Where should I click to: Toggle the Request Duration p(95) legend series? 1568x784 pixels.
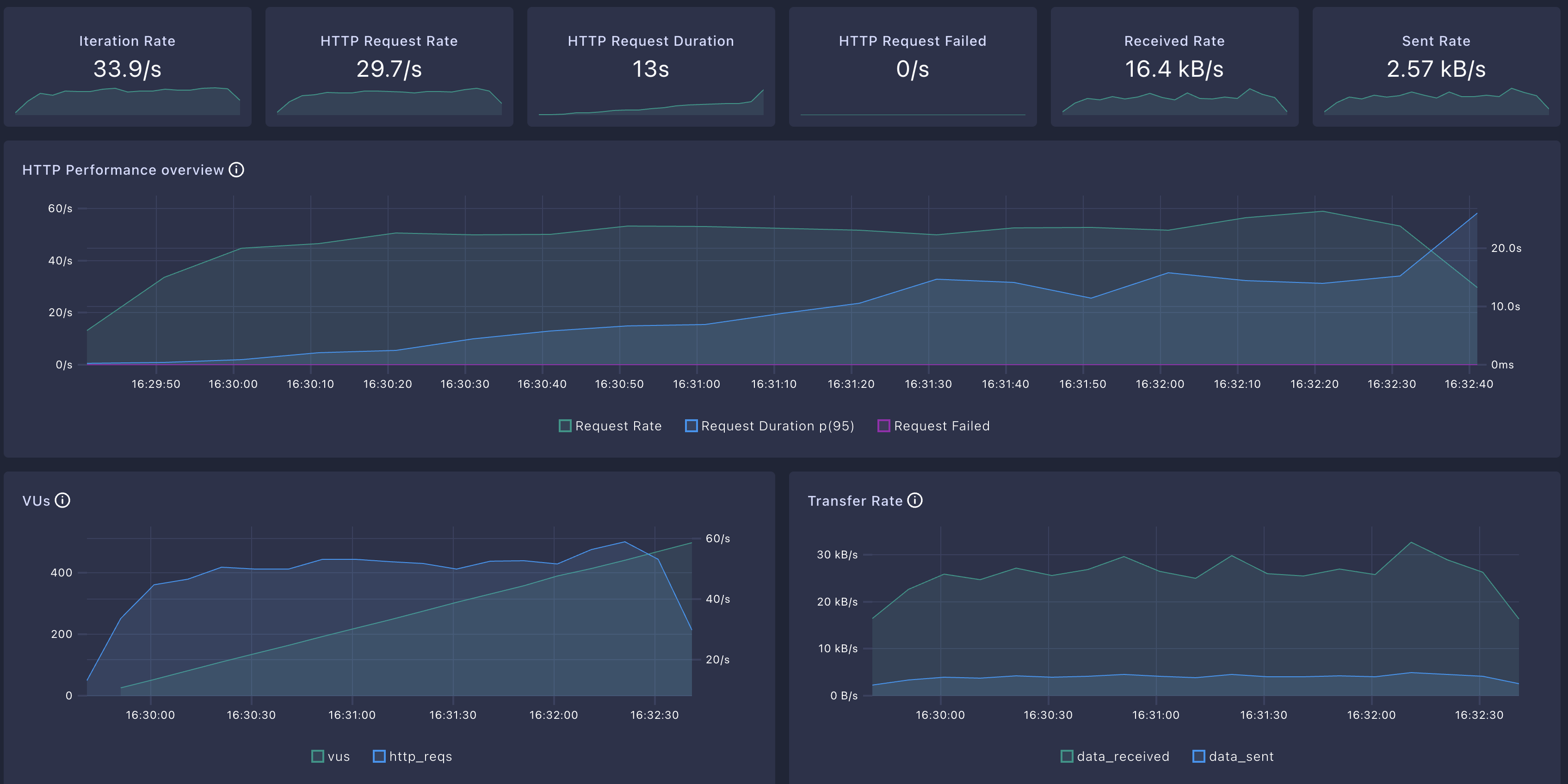click(769, 426)
